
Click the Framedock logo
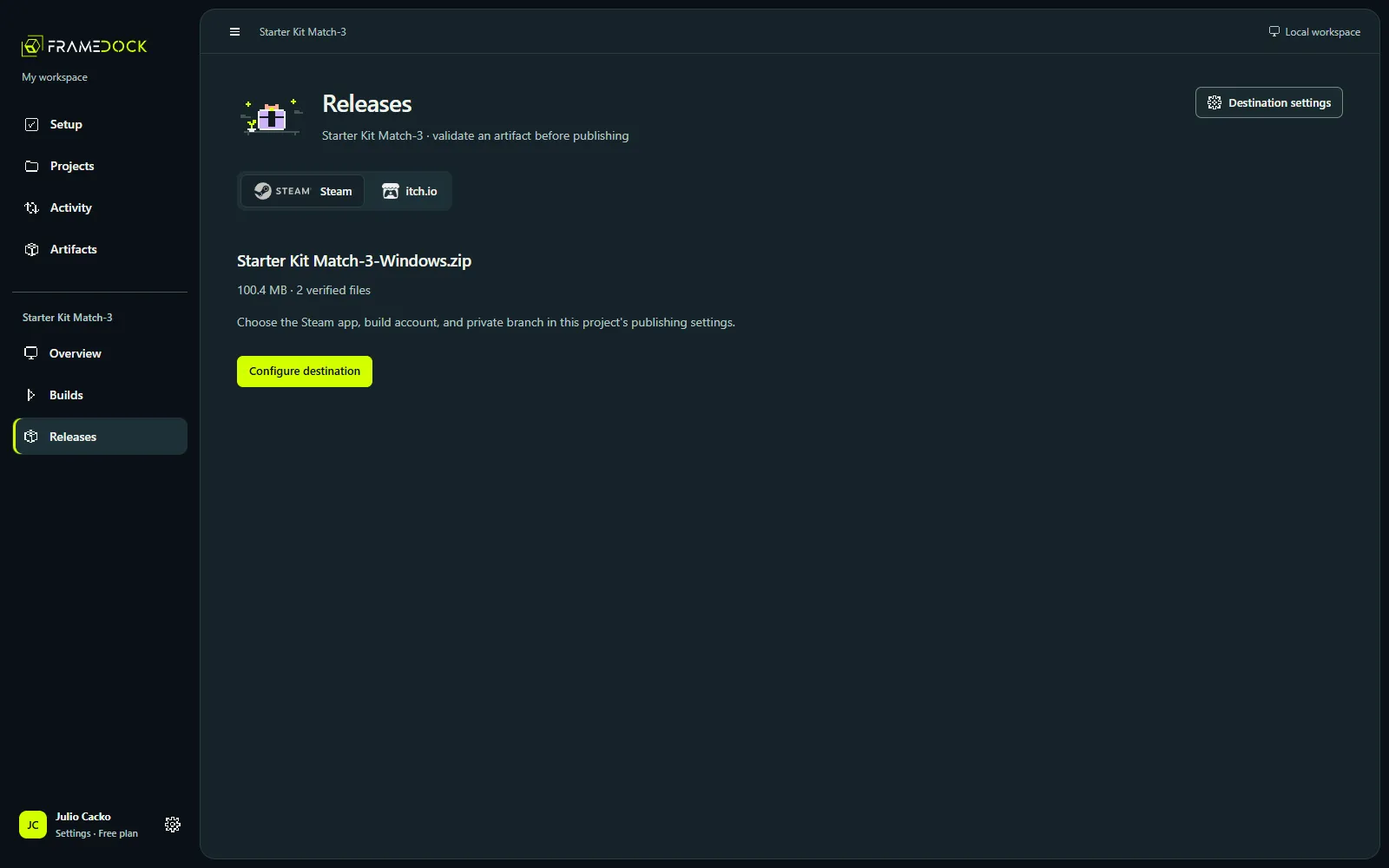84,46
